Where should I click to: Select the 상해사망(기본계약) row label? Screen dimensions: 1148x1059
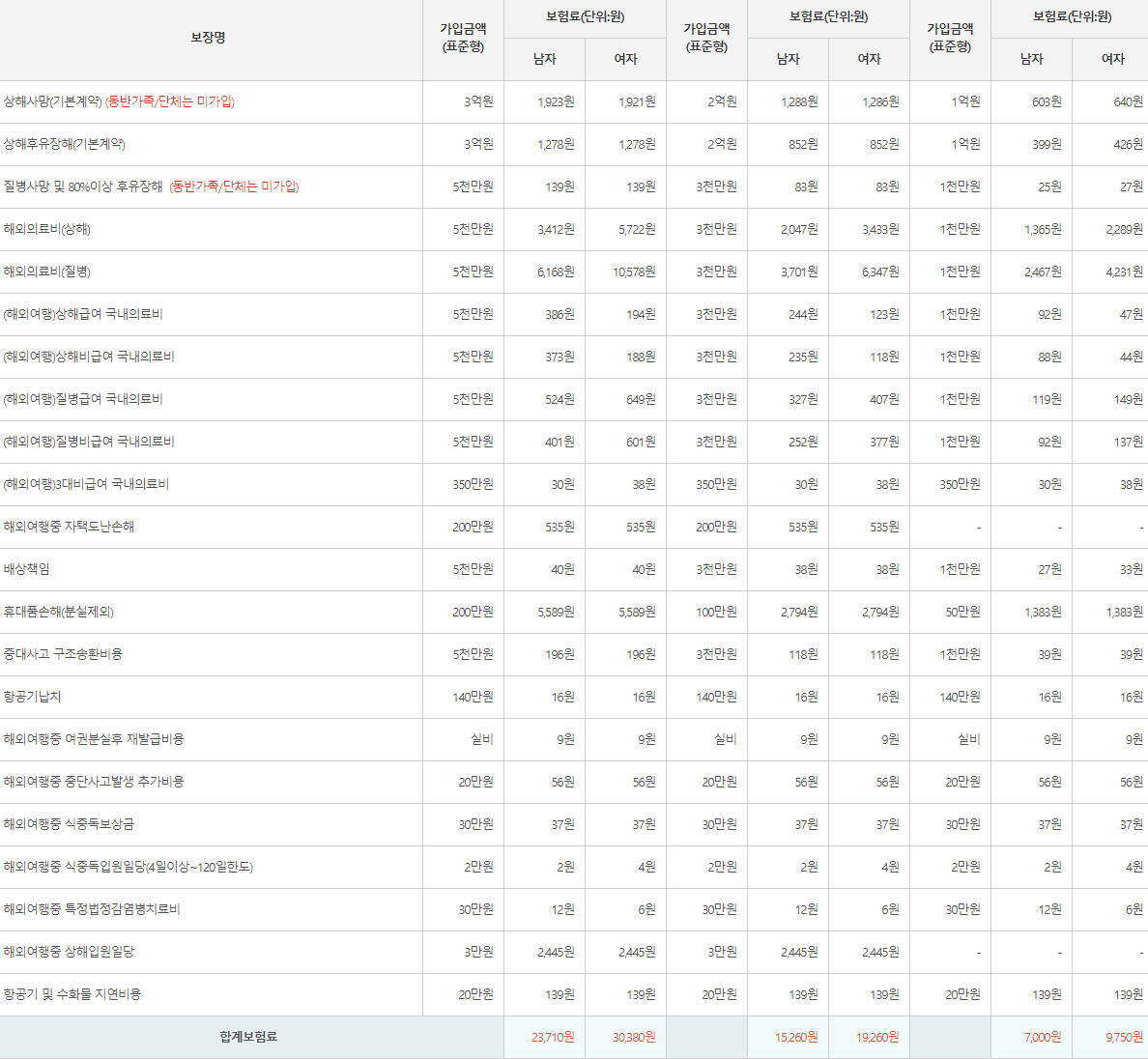coord(53,101)
